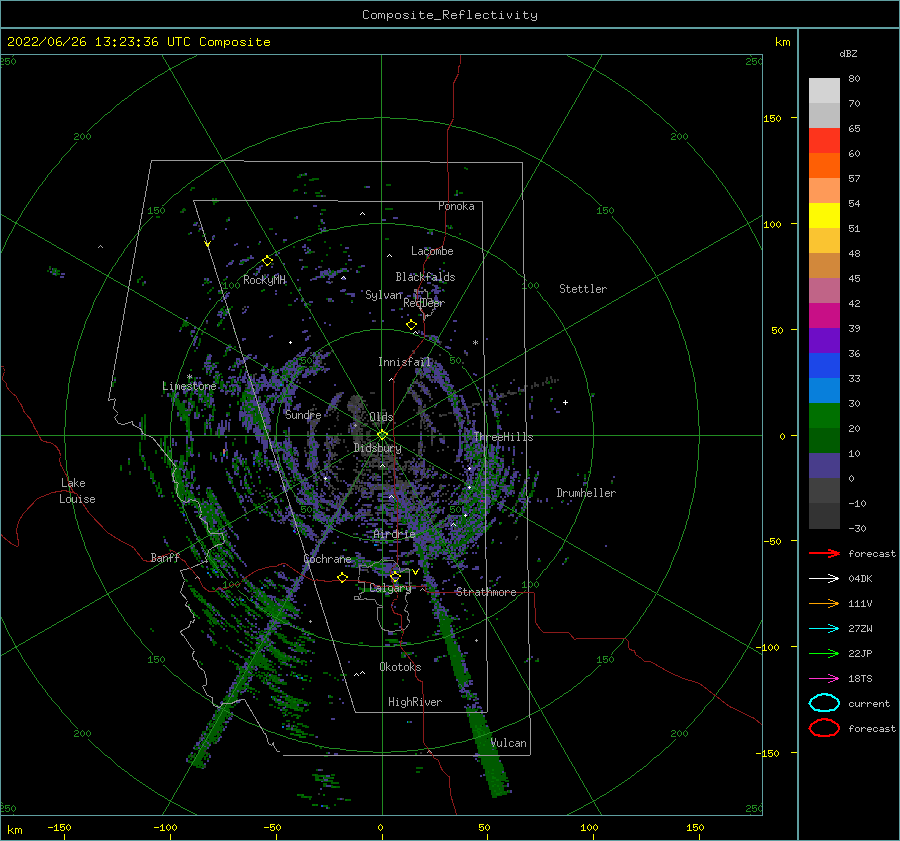Click the Stettler city label

point(583,289)
